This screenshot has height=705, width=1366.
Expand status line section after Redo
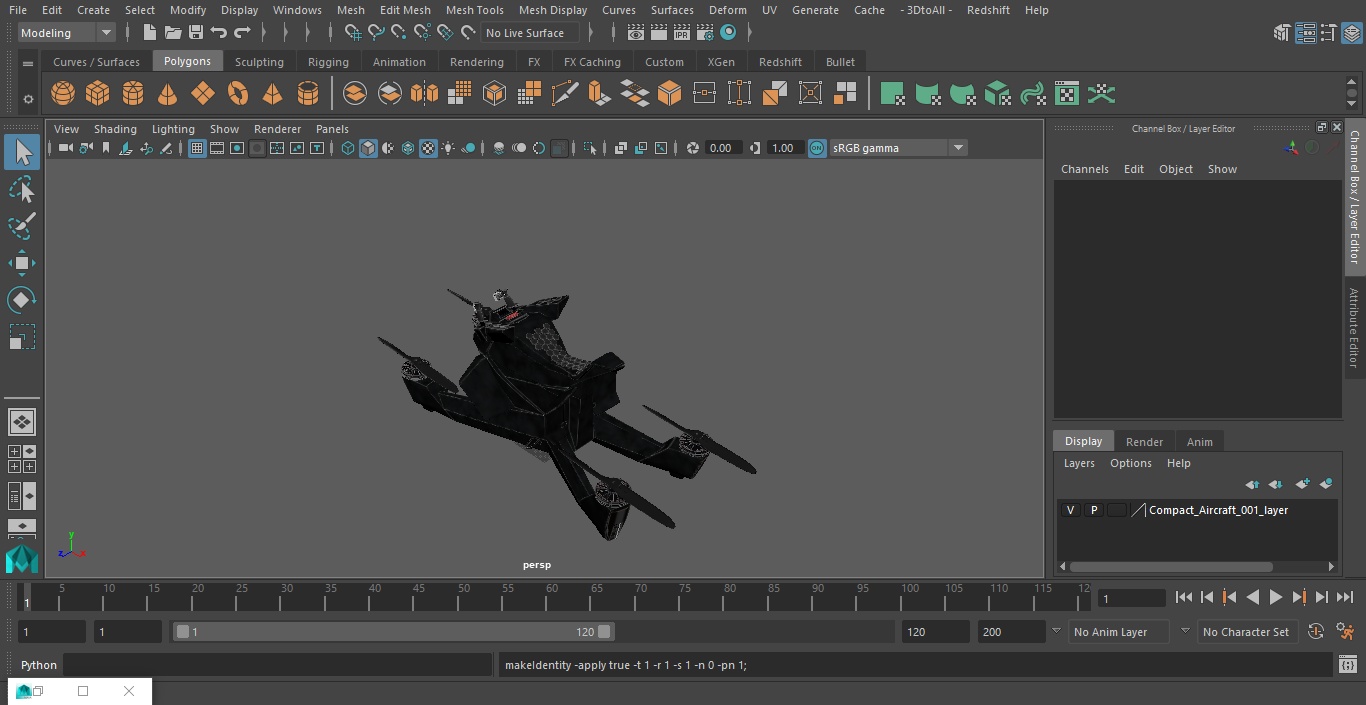264,33
